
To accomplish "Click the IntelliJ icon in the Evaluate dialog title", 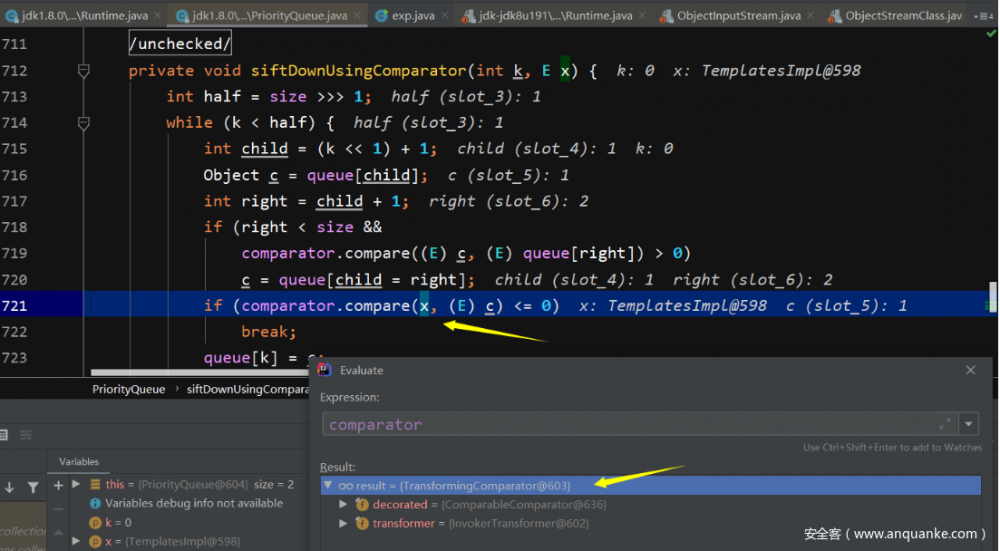I will click(325, 370).
